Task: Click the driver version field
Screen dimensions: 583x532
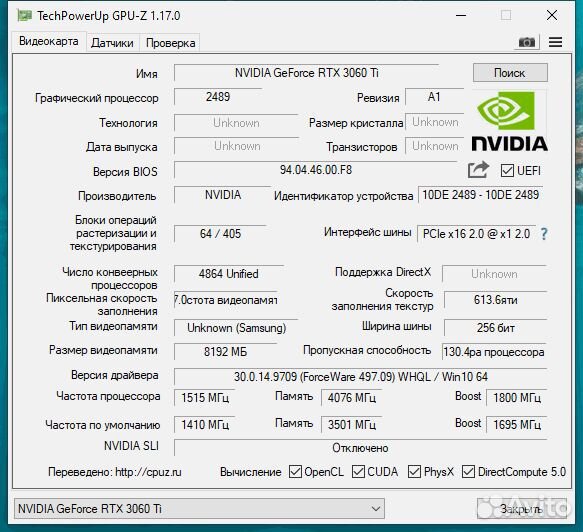Action: [x=360, y=377]
